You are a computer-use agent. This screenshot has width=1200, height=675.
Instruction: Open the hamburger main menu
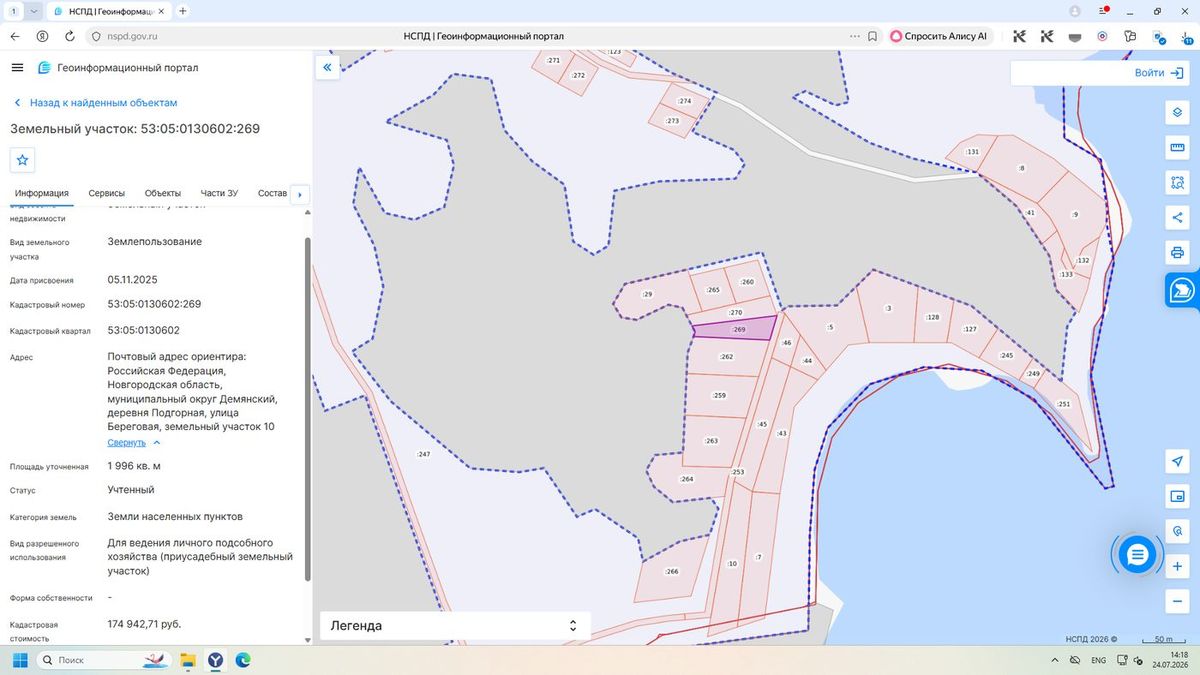[17, 67]
